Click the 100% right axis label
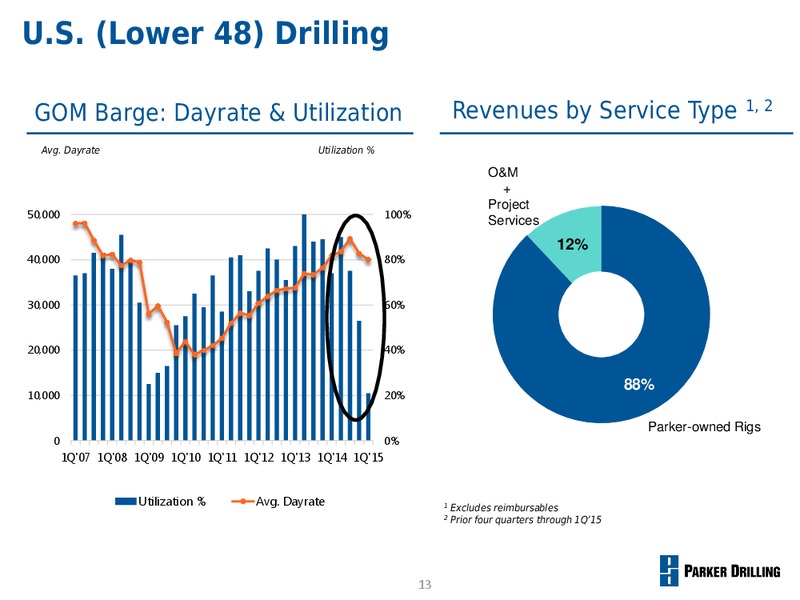The image size is (800, 600). [398, 214]
